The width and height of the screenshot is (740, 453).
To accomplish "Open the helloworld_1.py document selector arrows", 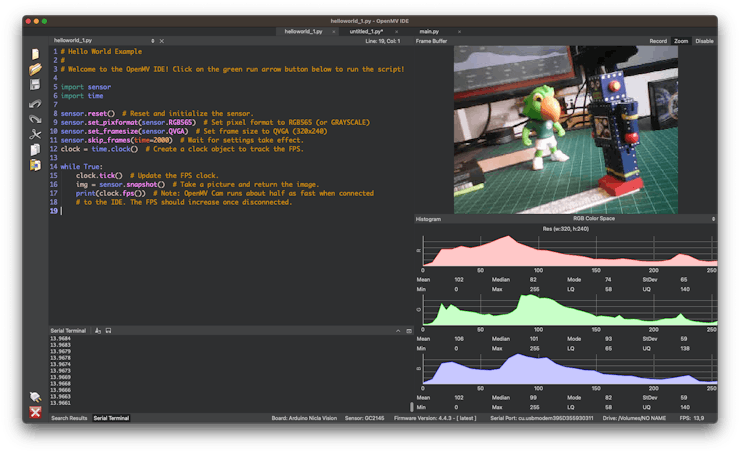I will (x=152, y=41).
